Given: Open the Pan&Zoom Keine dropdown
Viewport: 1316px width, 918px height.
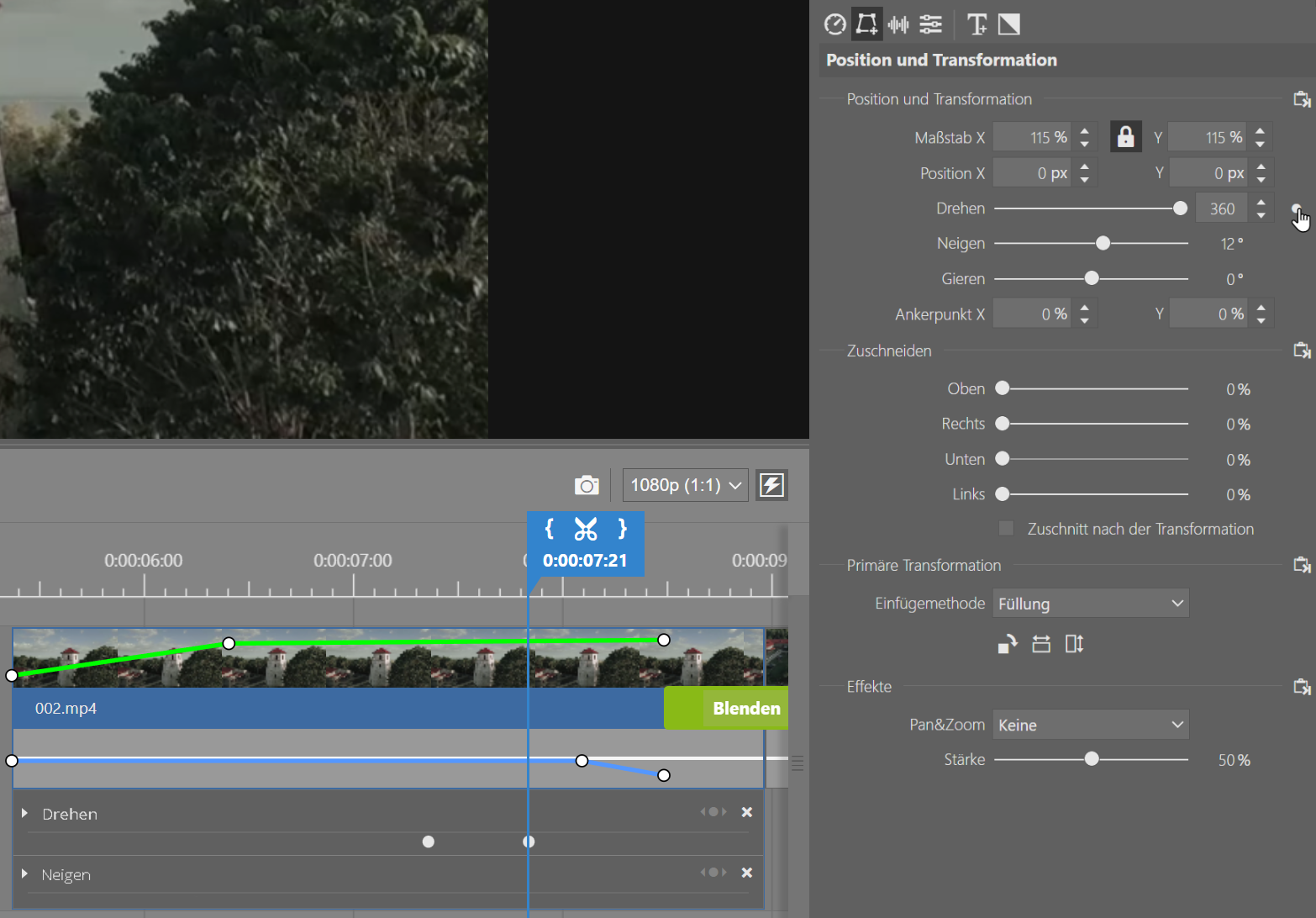Looking at the screenshot, I should click(x=1091, y=725).
